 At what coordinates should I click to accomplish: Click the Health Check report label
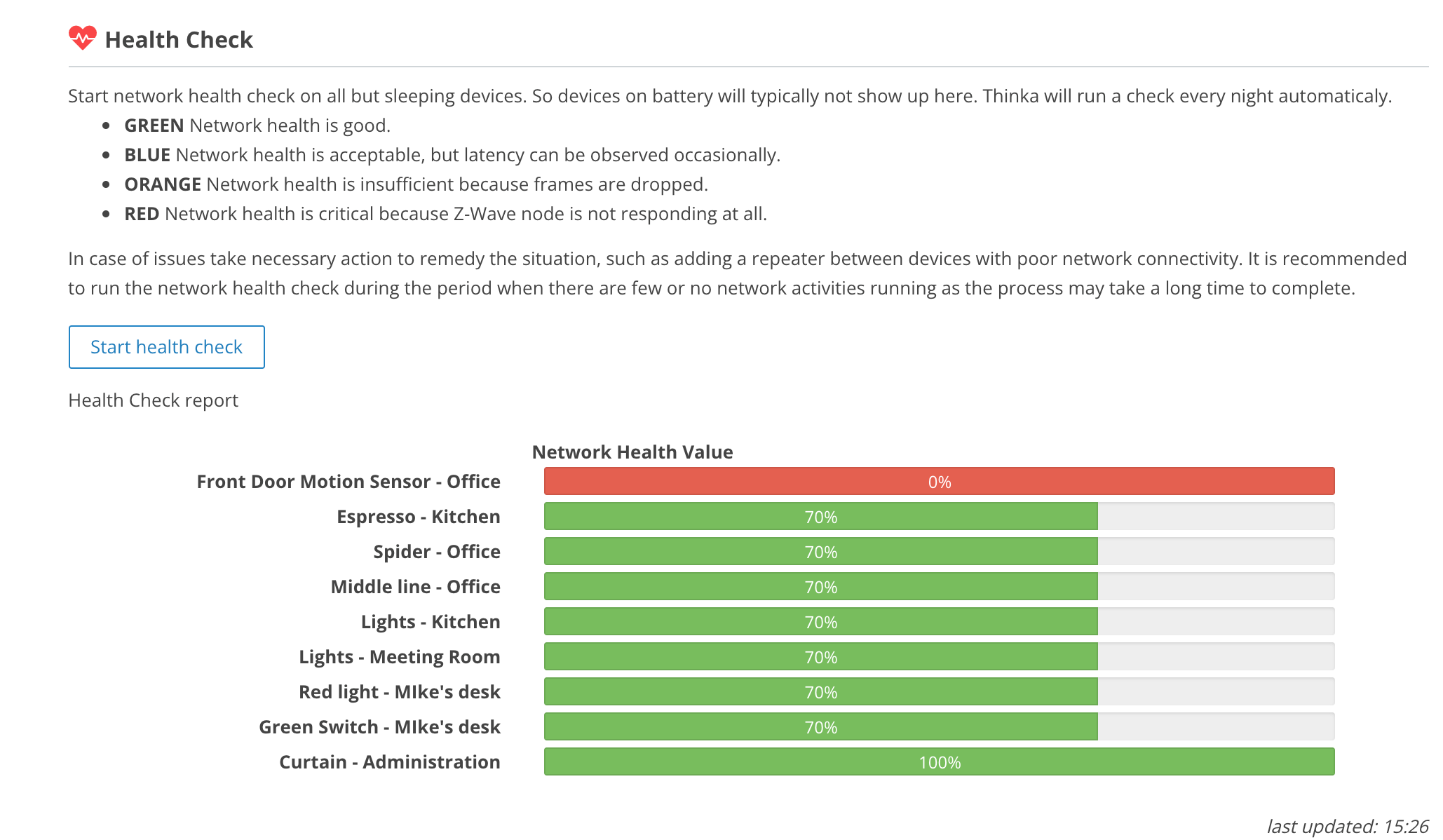153,400
